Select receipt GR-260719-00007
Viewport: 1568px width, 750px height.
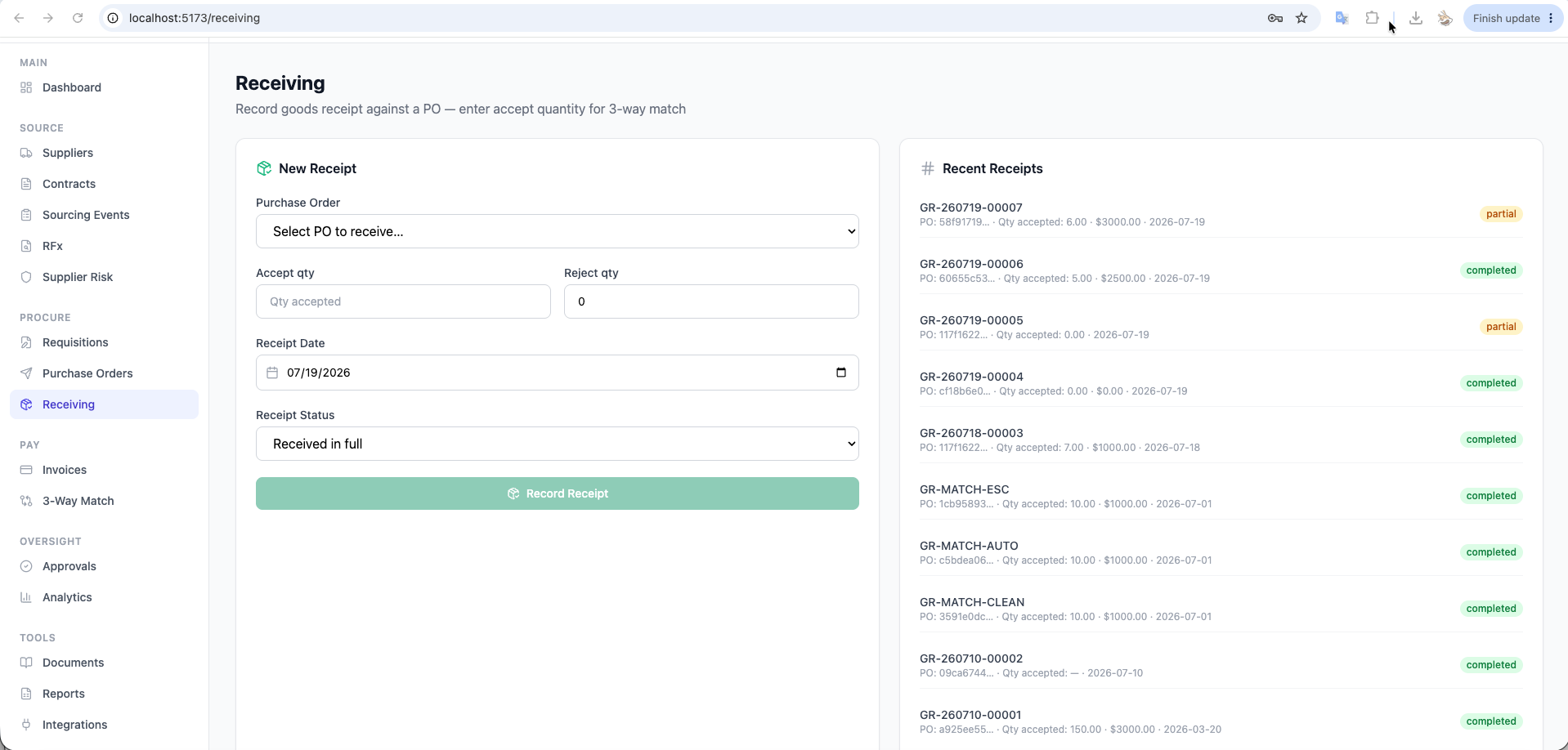click(x=1221, y=214)
